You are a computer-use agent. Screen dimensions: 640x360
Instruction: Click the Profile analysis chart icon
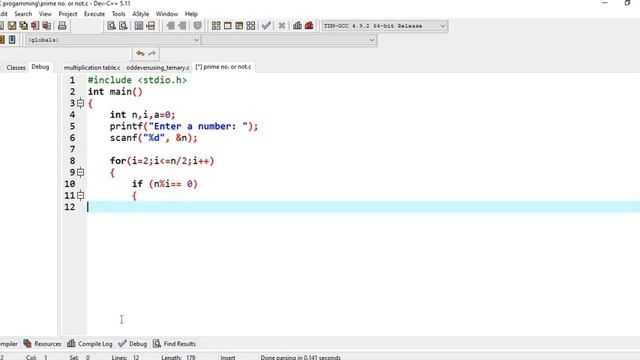pyautogui.click(x=298, y=26)
